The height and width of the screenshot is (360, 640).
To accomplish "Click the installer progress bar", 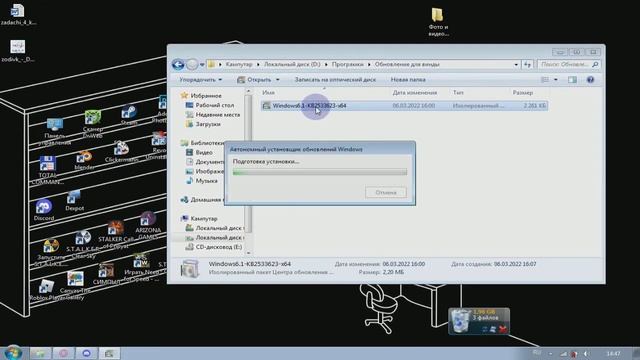I will click(x=320, y=172).
